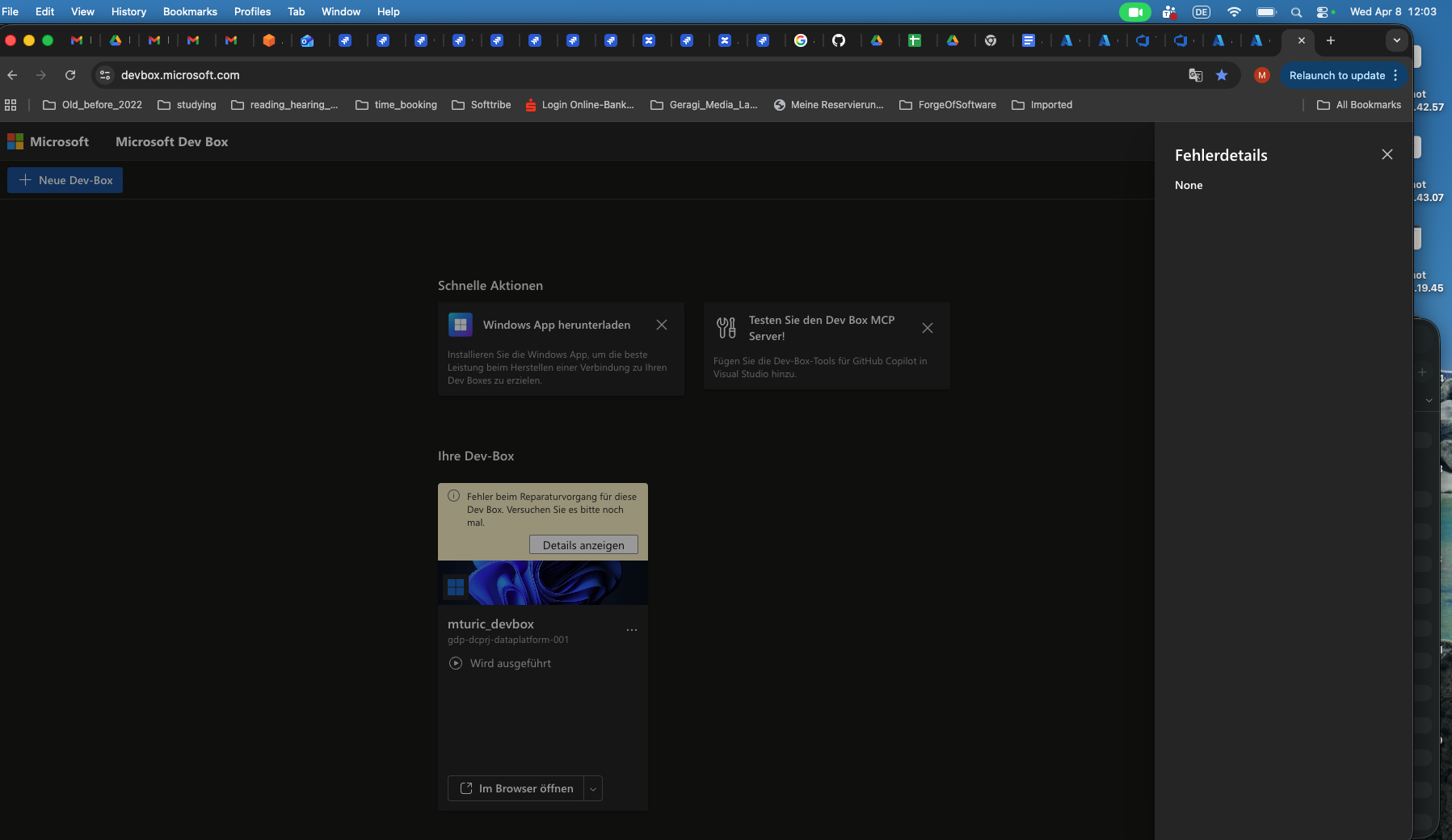Open the History menu
Viewport: 1452px width, 840px height.
pos(128,11)
